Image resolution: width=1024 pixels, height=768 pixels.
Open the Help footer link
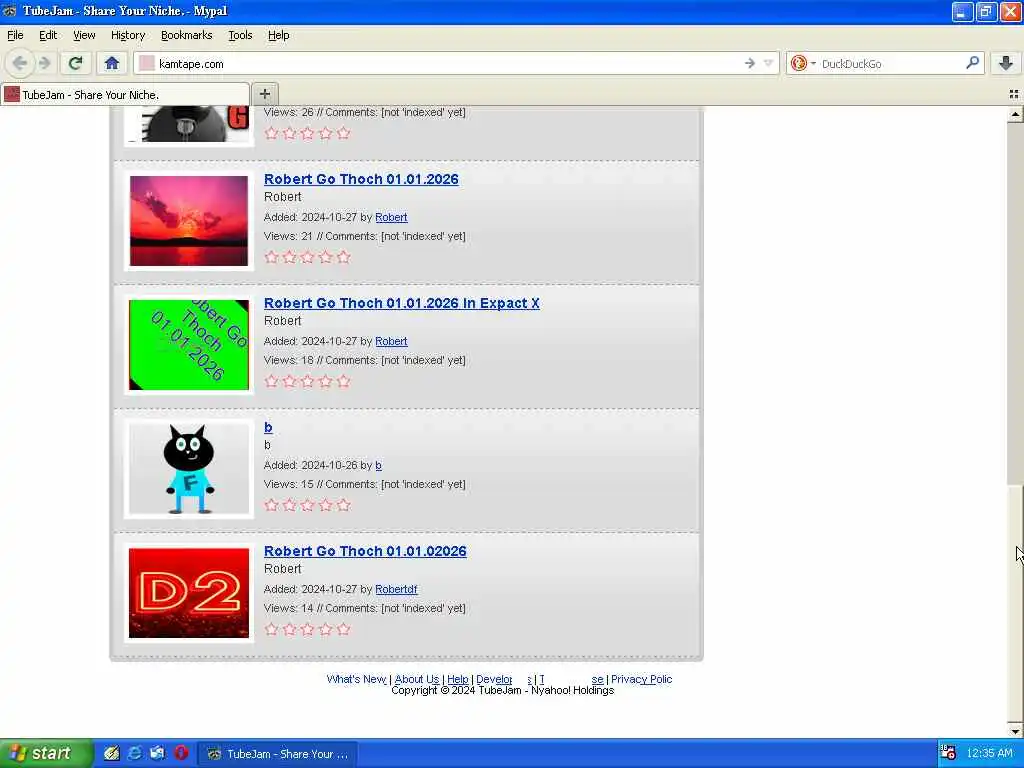click(x=458, y=679)
